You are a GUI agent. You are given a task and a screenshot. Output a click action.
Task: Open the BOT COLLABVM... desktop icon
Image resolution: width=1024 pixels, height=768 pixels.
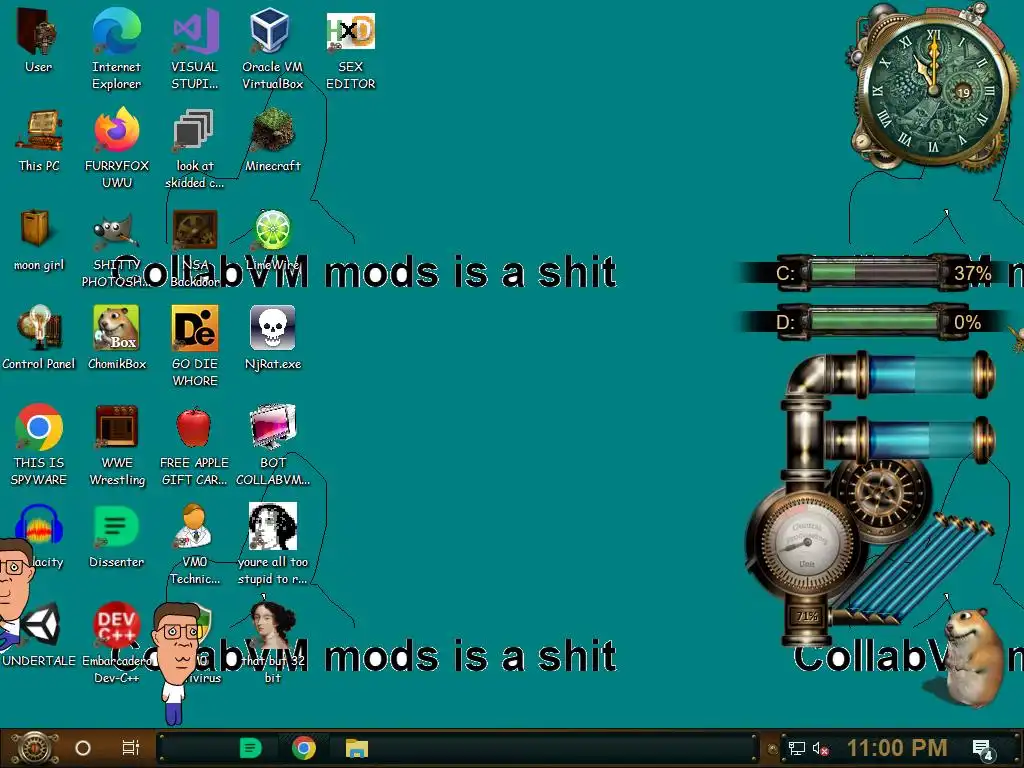click(272, 445)
